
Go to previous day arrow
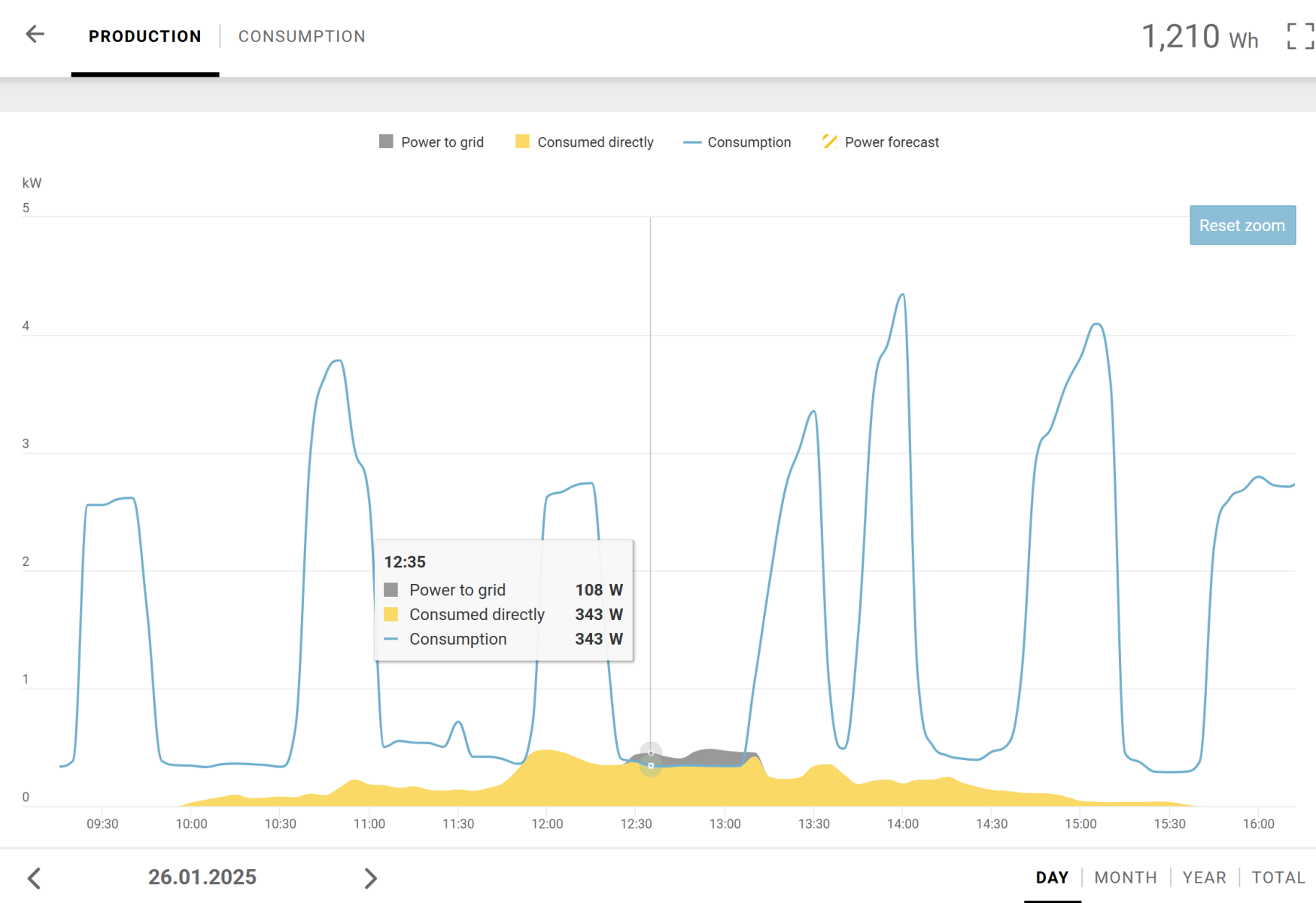coord(34,877)
